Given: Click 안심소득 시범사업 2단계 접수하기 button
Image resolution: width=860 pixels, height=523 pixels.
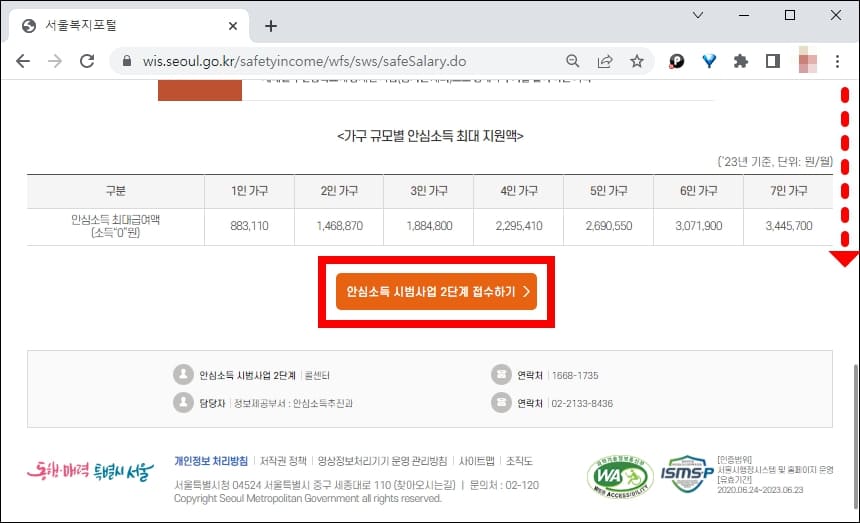Looking at the screenshot, I should (436, 292).
